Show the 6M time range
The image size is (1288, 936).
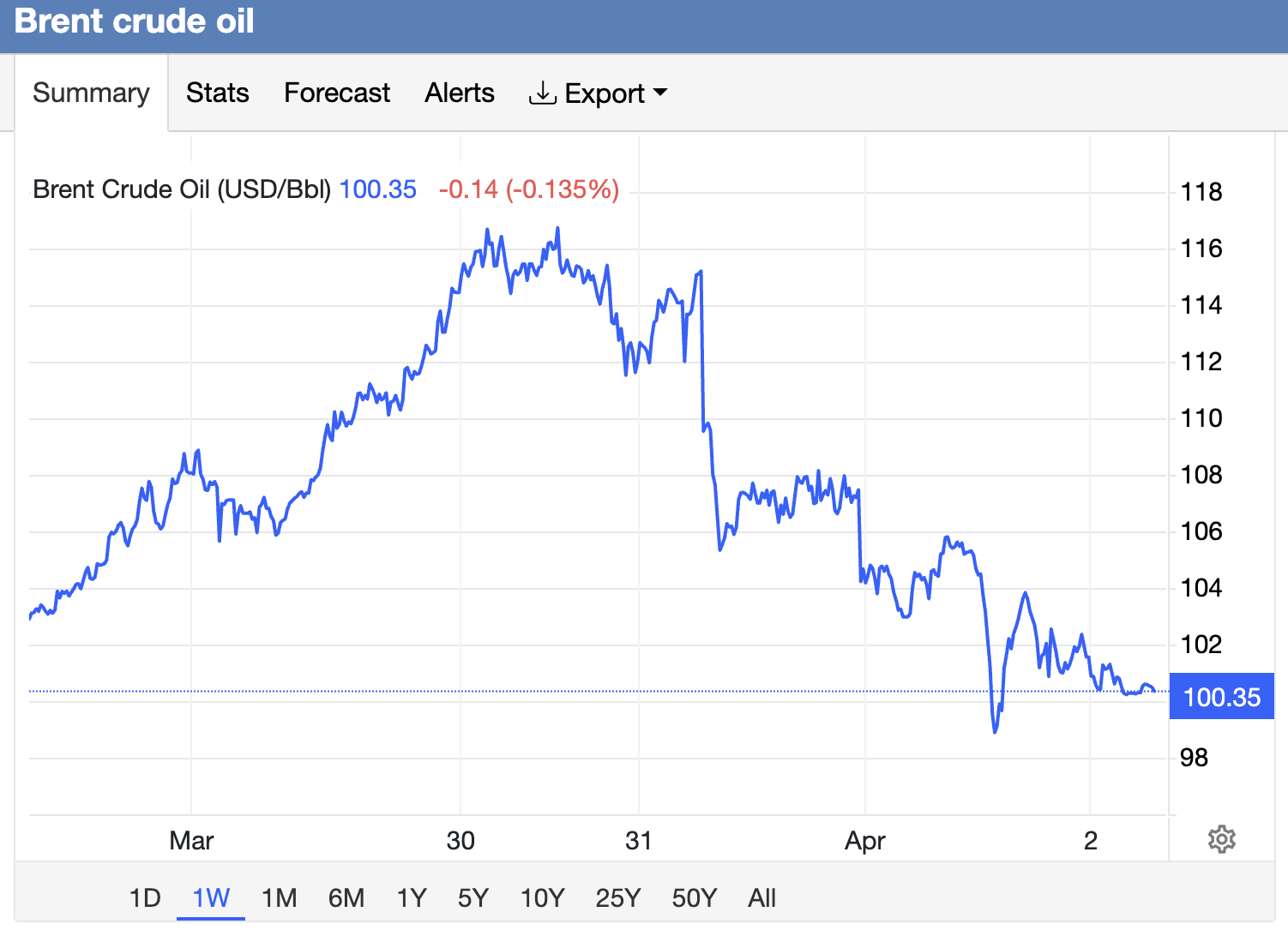coord(346,897)
